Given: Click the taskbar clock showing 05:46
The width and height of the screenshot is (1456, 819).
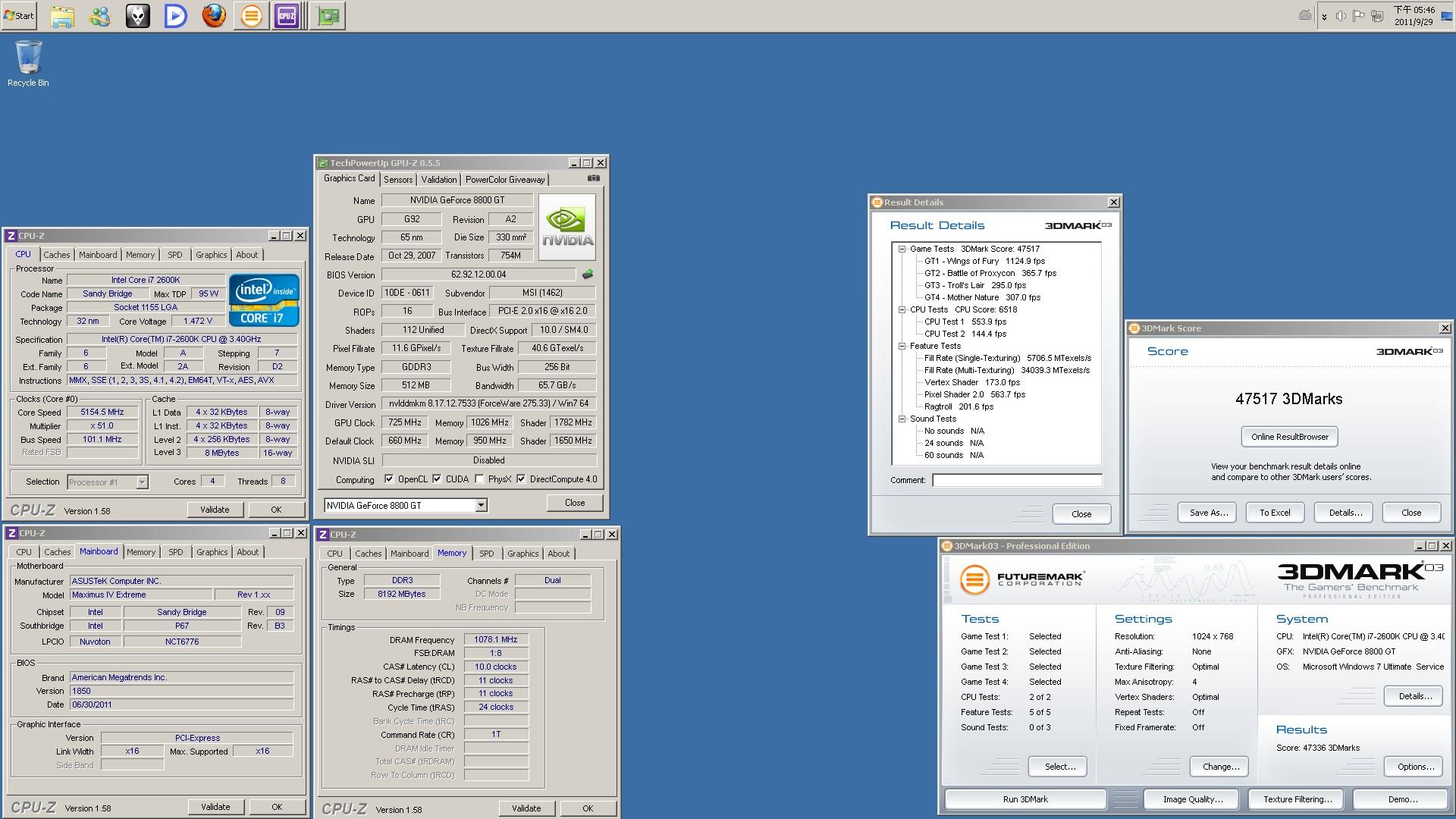Looking at the screenshot, I should [1414, 16].
